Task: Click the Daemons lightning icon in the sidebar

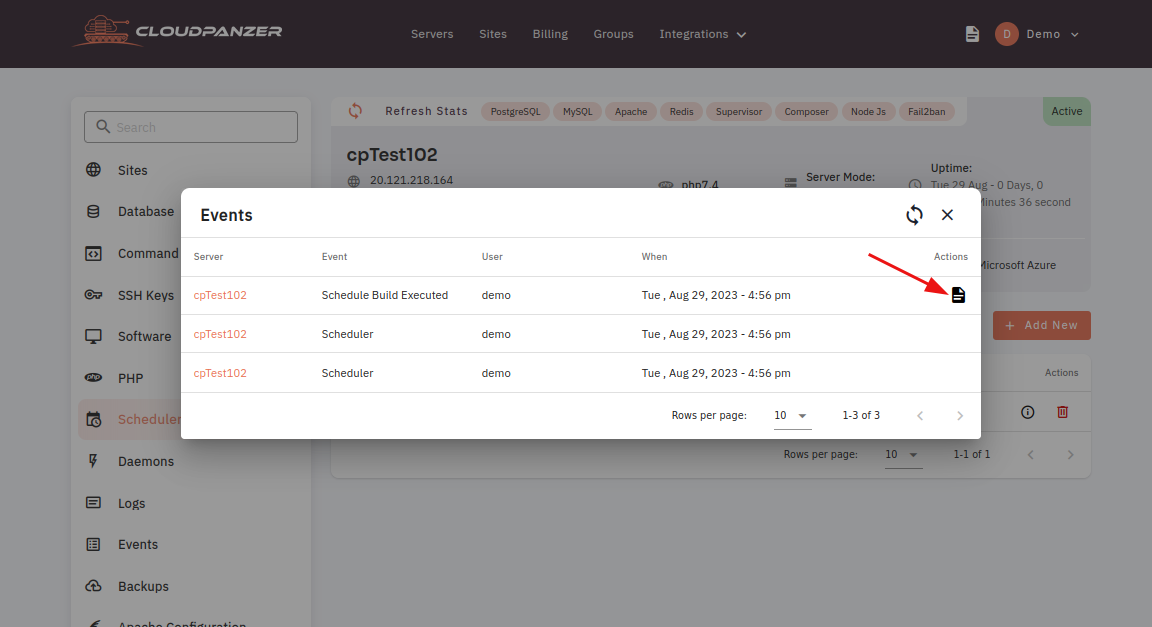Action: (93, 461)
